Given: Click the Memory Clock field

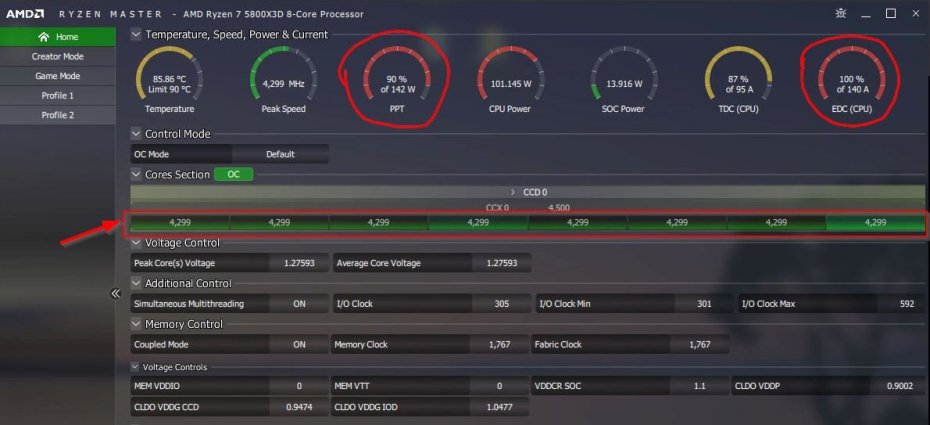Looking at the screenshot, I should 431,344.
